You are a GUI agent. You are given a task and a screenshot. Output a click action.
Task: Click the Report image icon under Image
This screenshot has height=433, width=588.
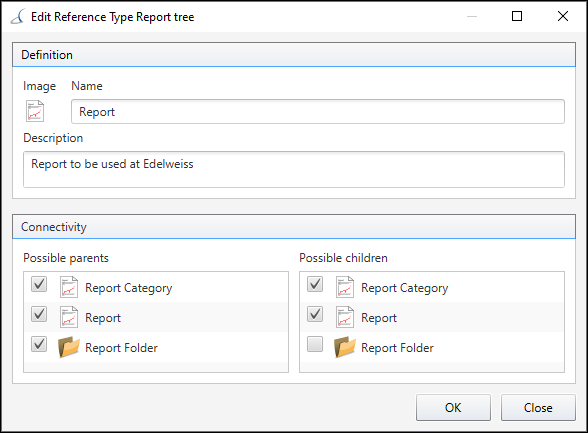[x=35, y=111]
